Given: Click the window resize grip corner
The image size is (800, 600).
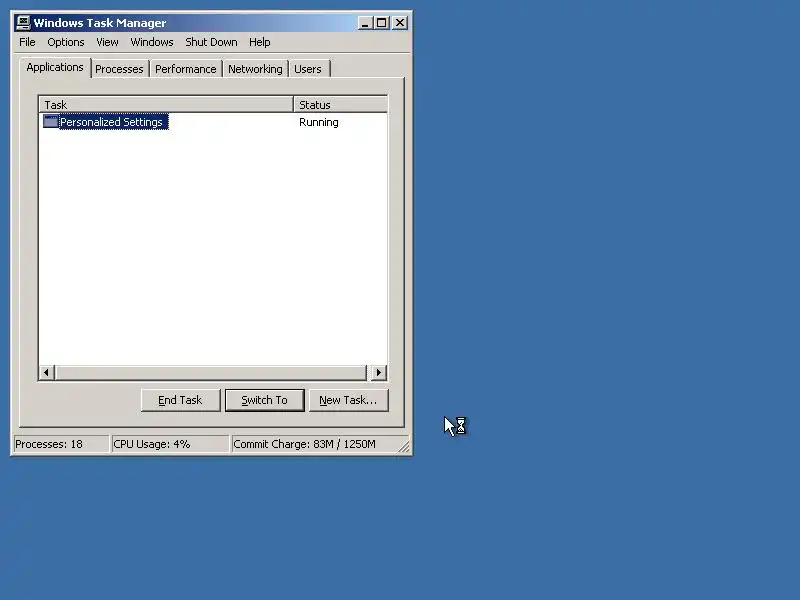Looking at the screenshot, I should (404, 447).
